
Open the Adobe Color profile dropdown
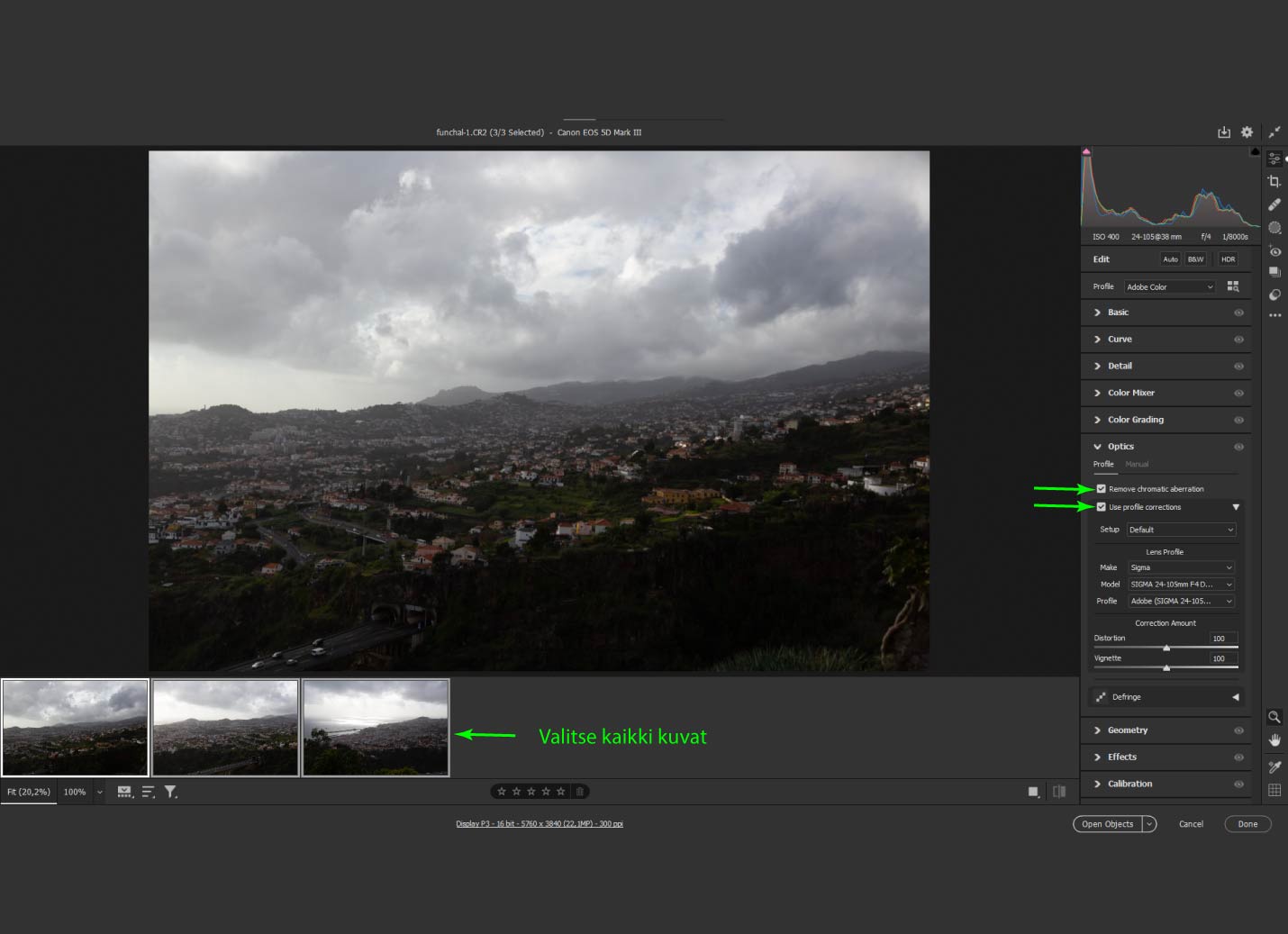click(x=1170, y=286)
